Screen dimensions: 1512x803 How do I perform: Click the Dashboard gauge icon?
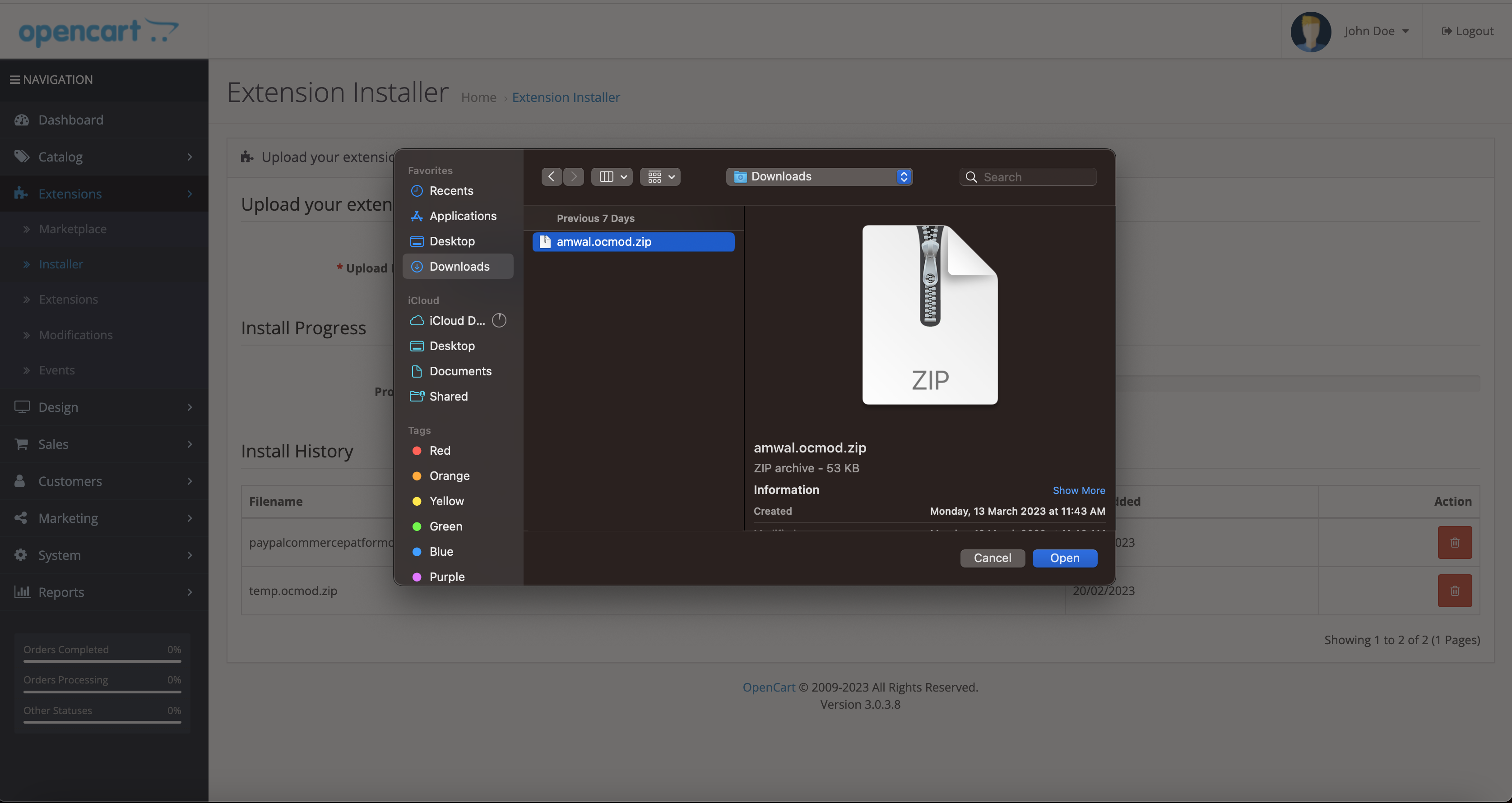(x=22, y=120)
